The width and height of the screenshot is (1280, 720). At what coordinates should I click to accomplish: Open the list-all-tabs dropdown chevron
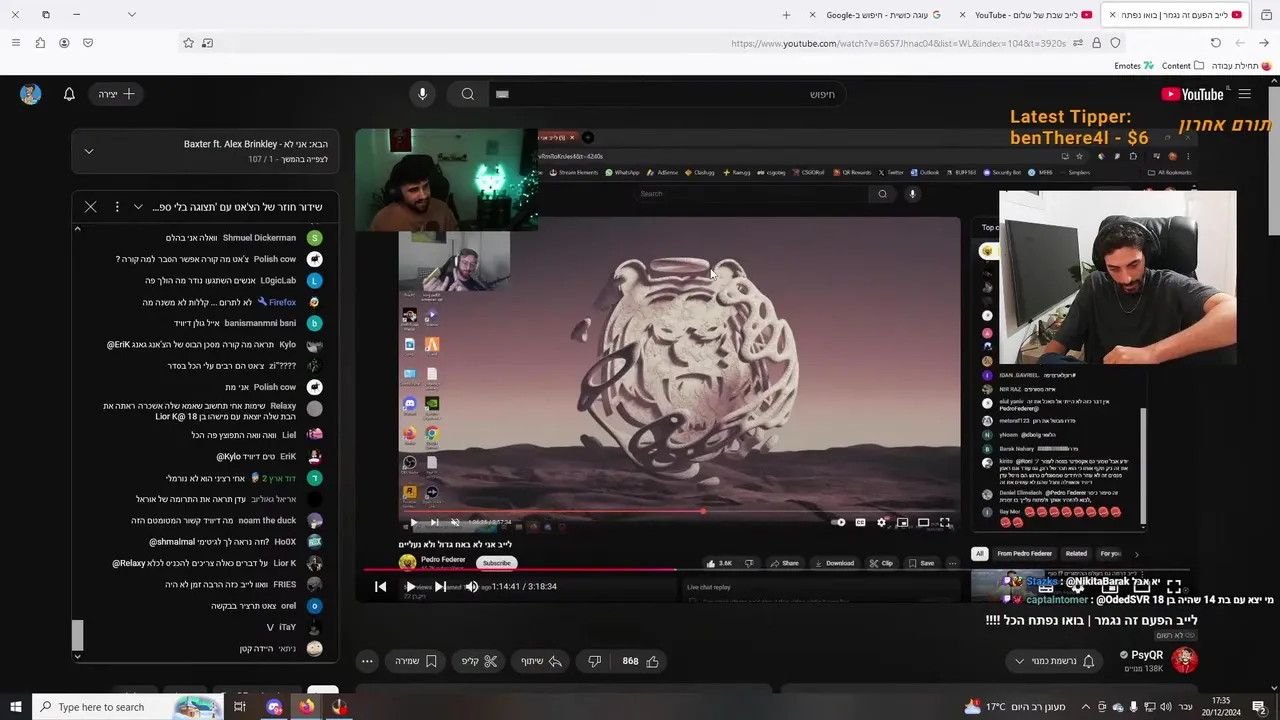(x=131, y=15)
